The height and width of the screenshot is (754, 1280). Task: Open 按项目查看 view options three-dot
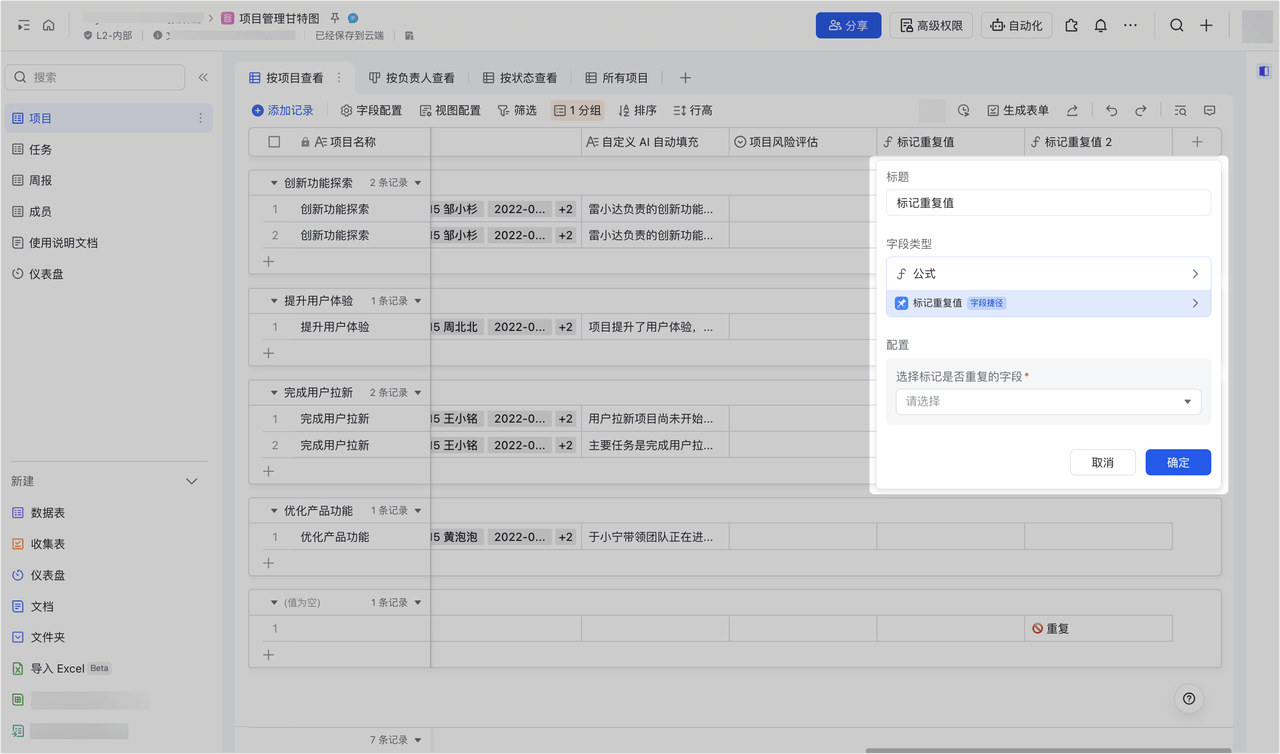339,77
